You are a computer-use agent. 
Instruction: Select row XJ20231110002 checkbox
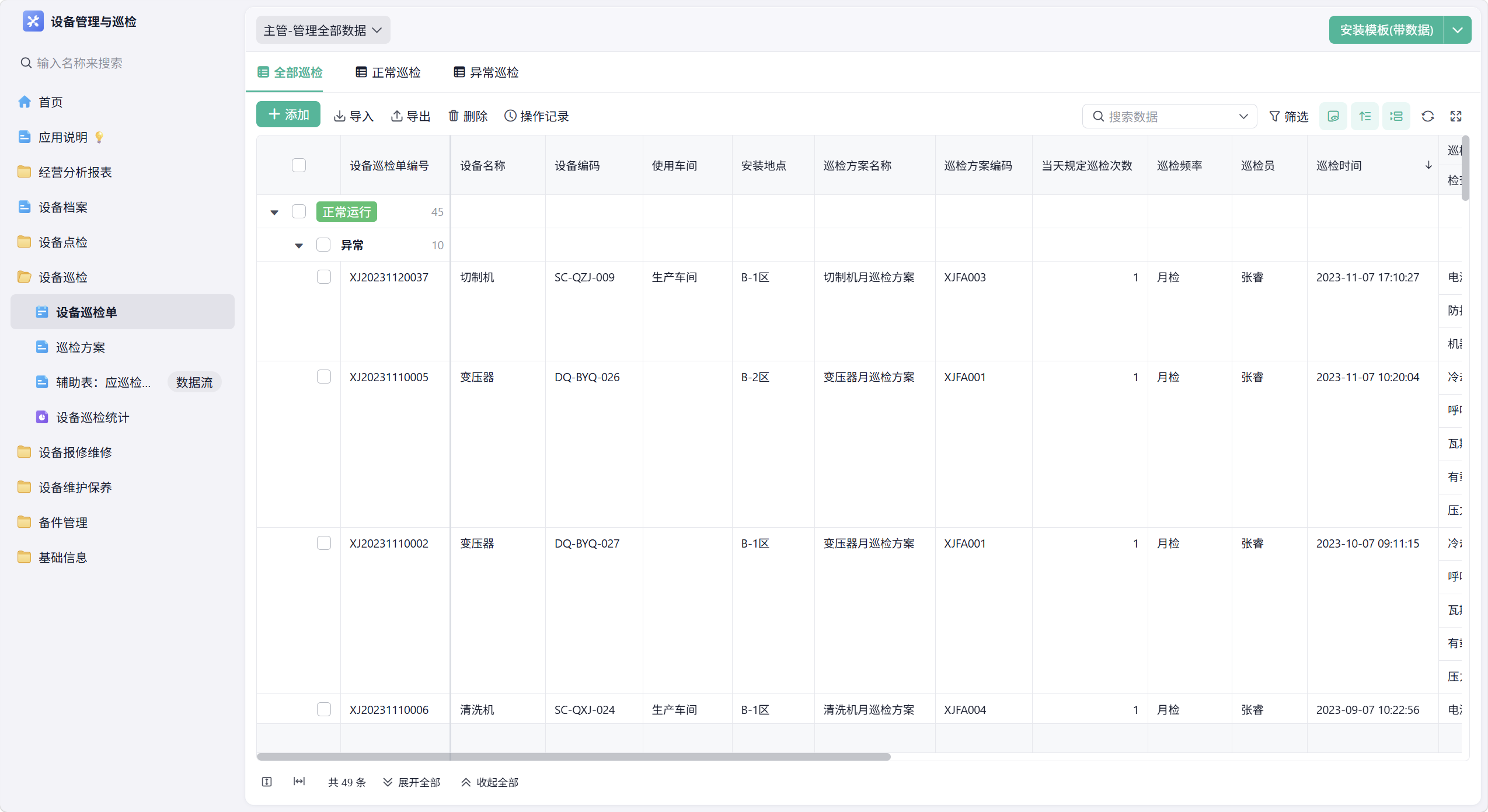324,543
